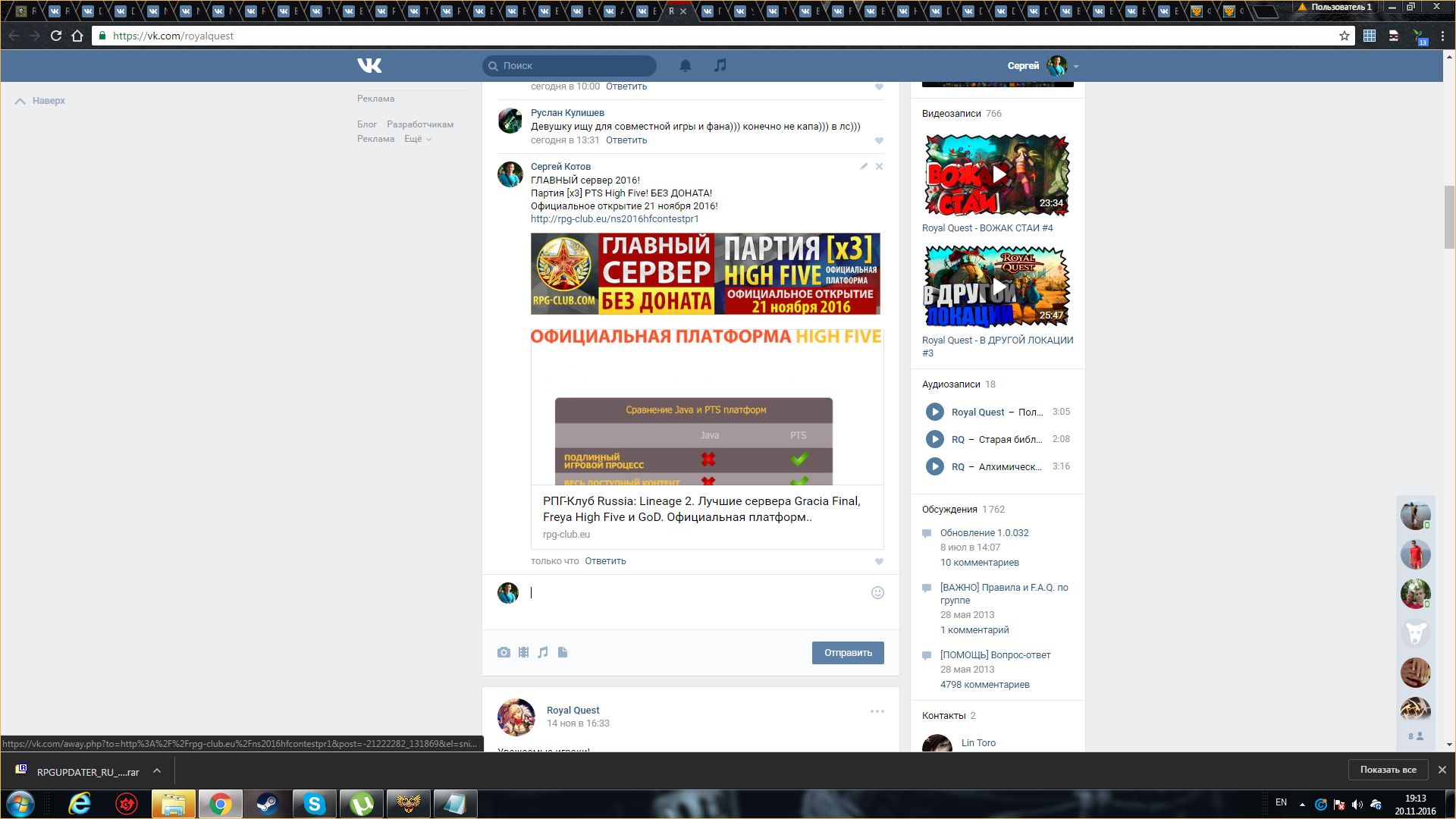The width and height of the screenshot is (1456, 819).
Task: Attach an audio track to the comment
Action: click(543, 652)
